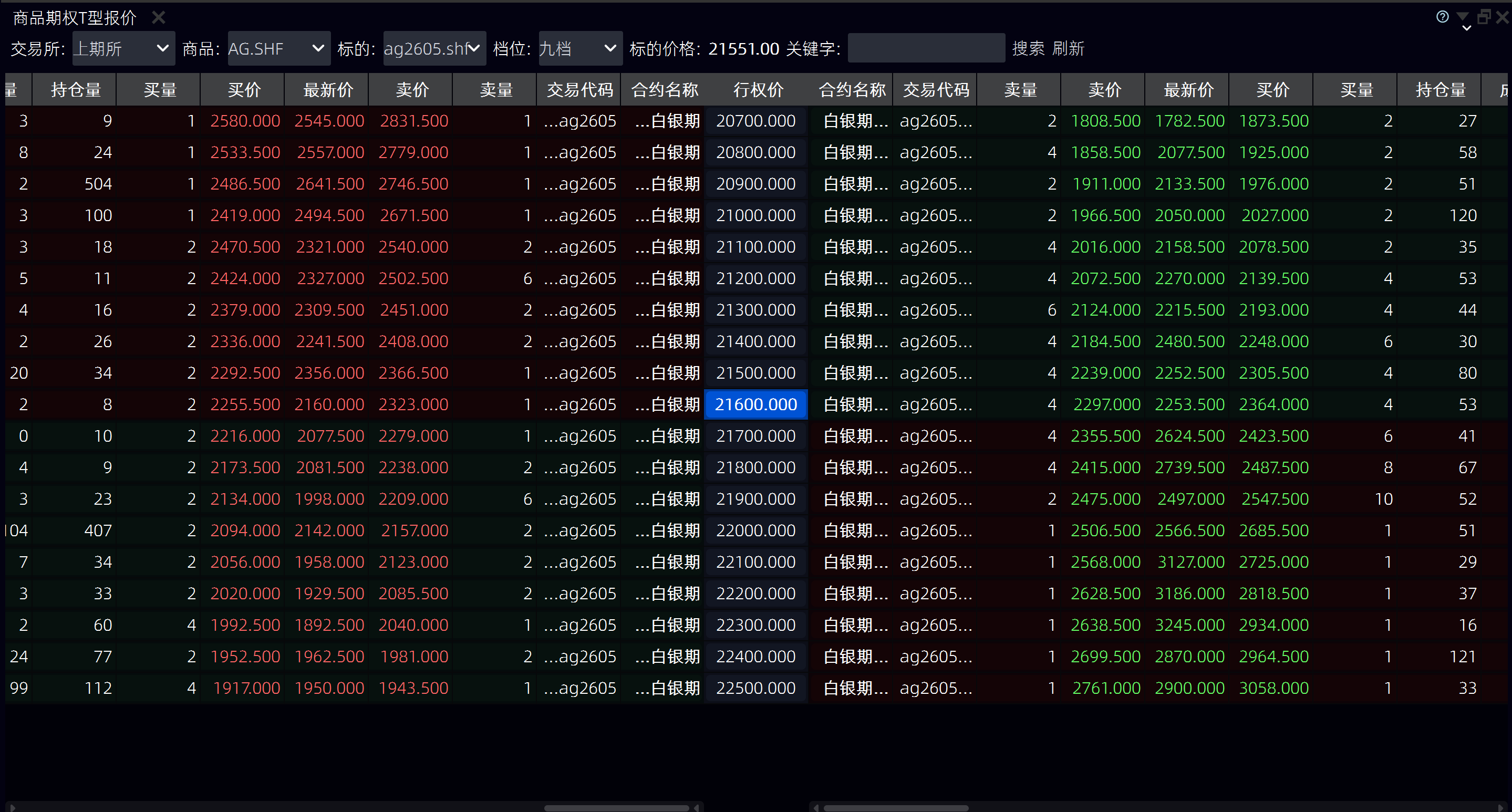Click left arrow of the left horizontal scrollbar
Viewport: 1512px width, 812px height.
pyautogui.click(x=12, y=807)
